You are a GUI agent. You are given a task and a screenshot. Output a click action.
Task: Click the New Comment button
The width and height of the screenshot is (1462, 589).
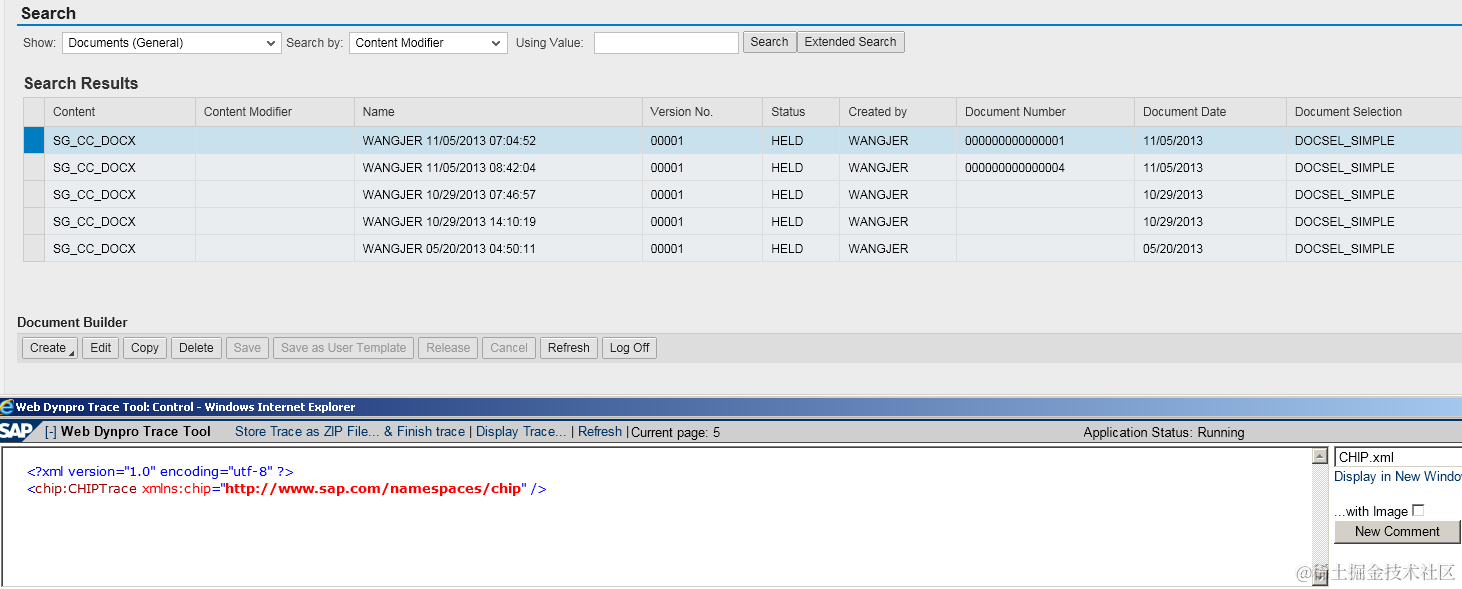pos(1397,532)
